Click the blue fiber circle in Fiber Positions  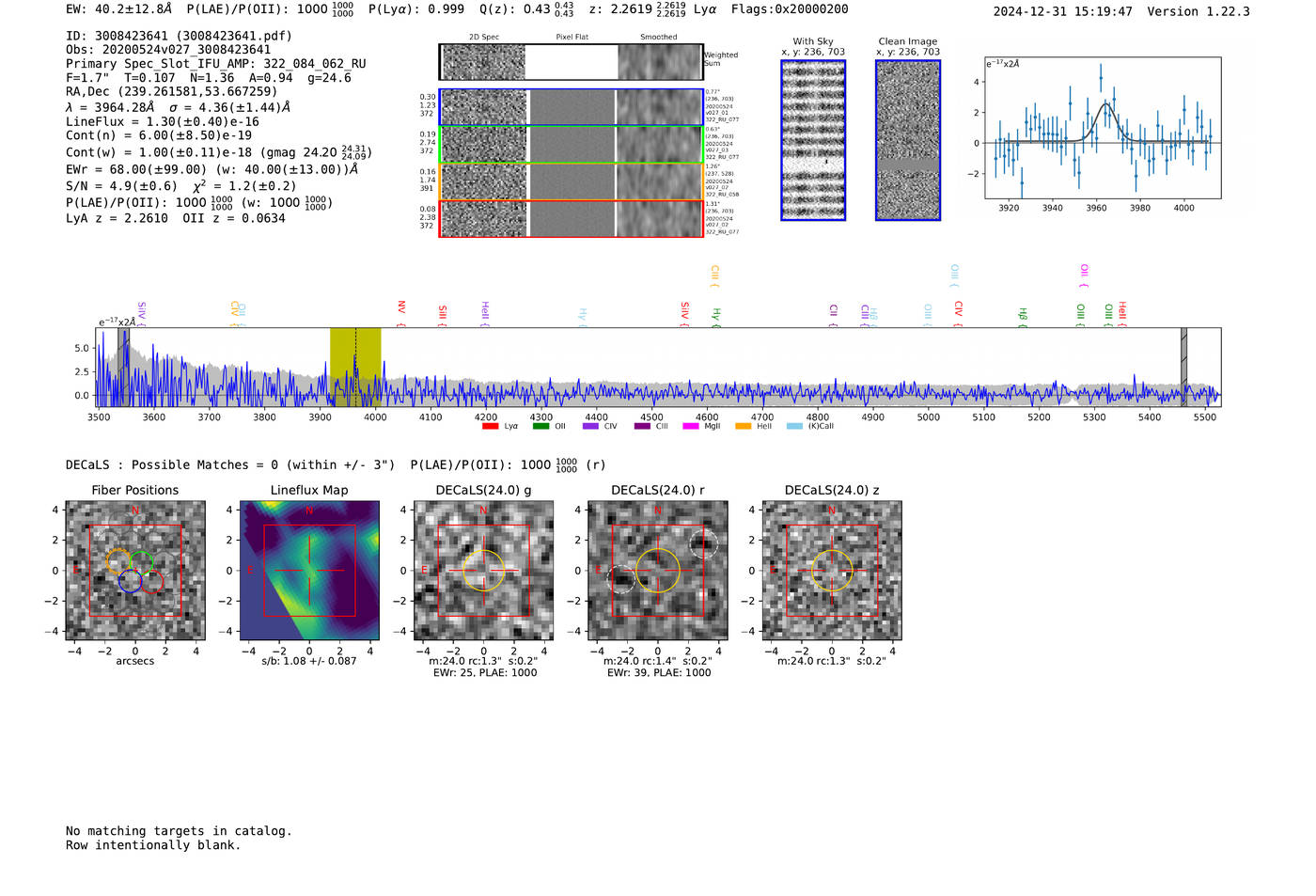[x=130, y=581]
